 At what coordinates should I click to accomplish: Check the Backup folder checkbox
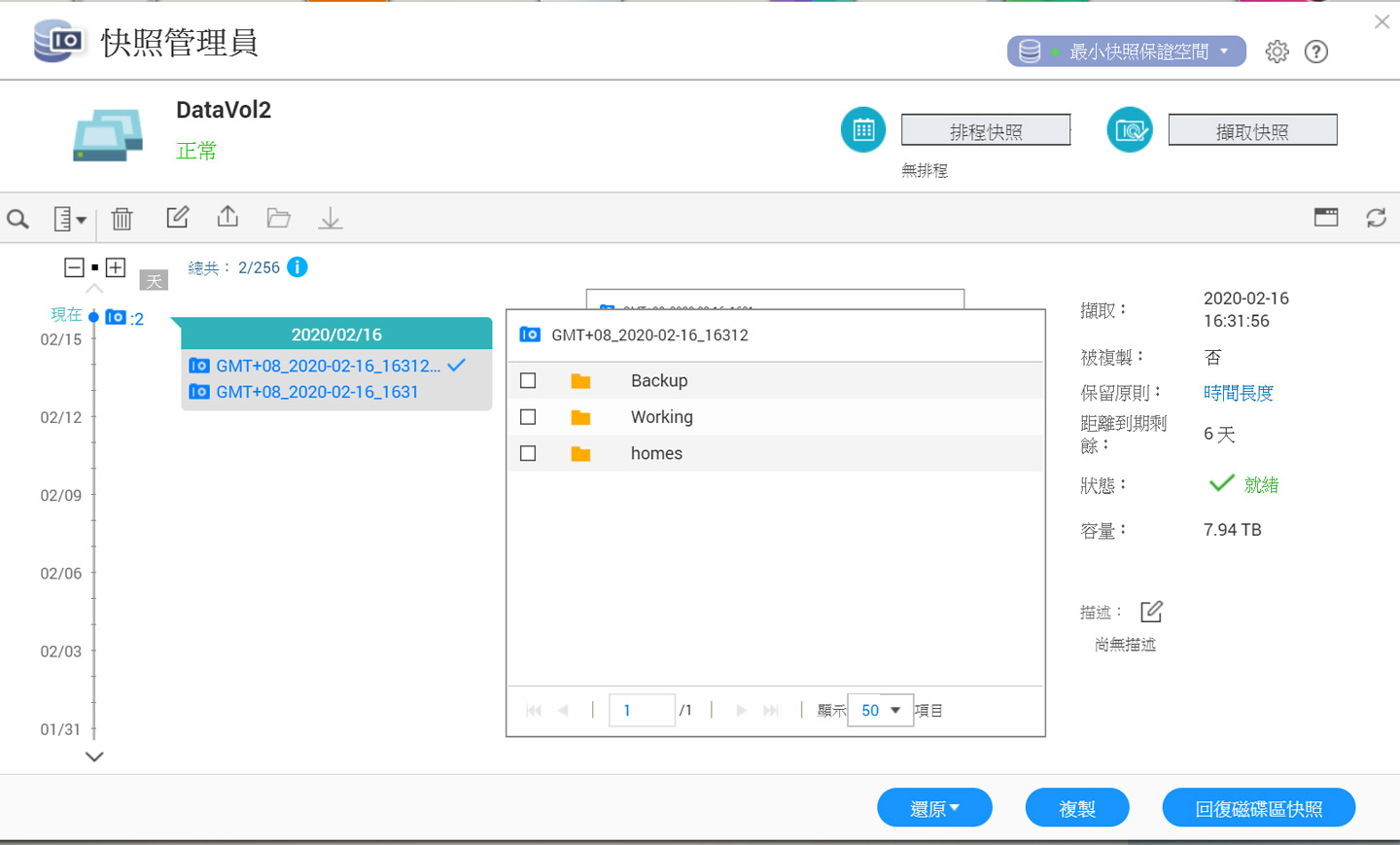pyautogui.click(x=528, y=381)
